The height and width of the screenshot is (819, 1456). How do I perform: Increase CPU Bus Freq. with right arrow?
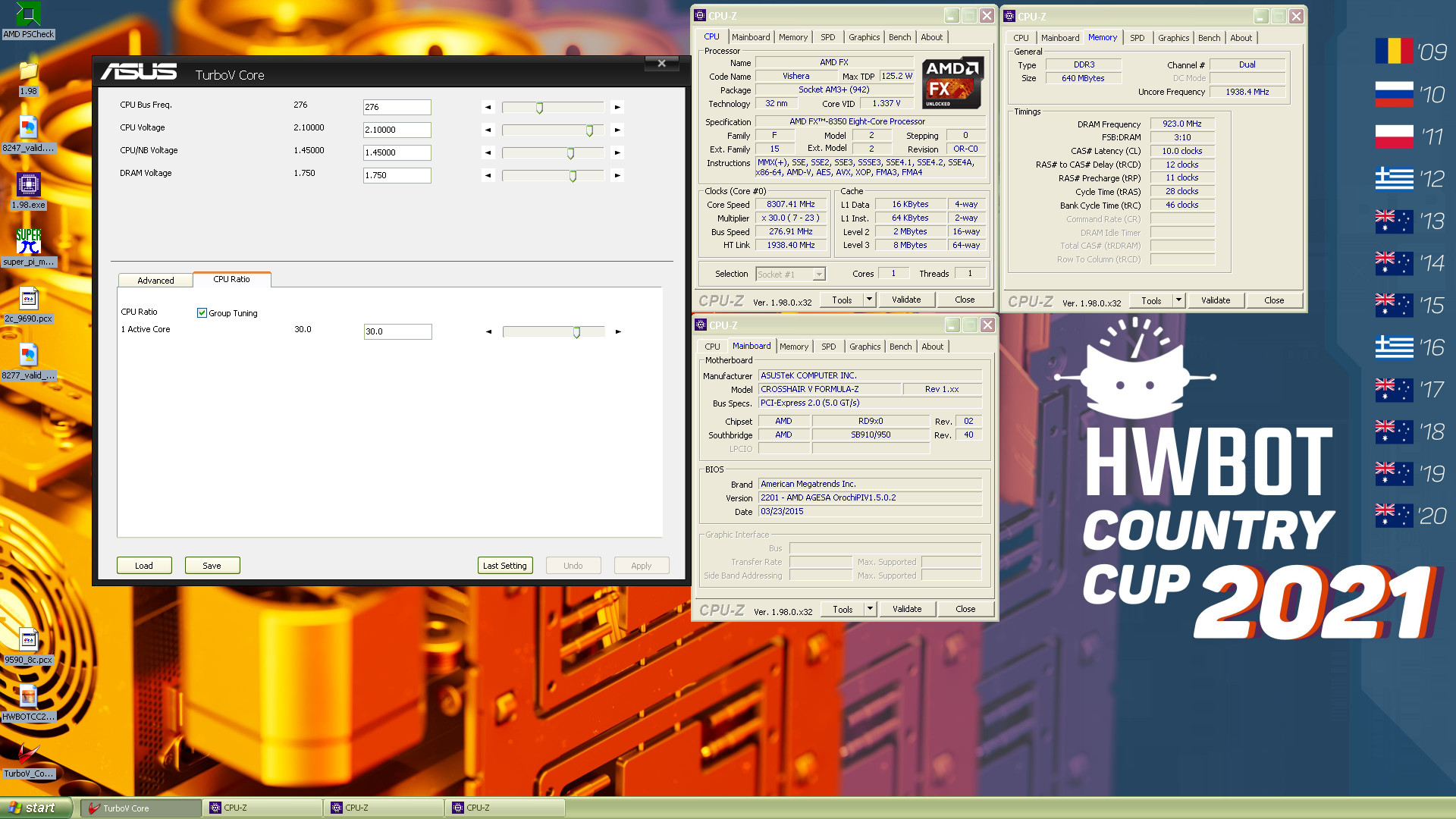(x=617, y=107)
